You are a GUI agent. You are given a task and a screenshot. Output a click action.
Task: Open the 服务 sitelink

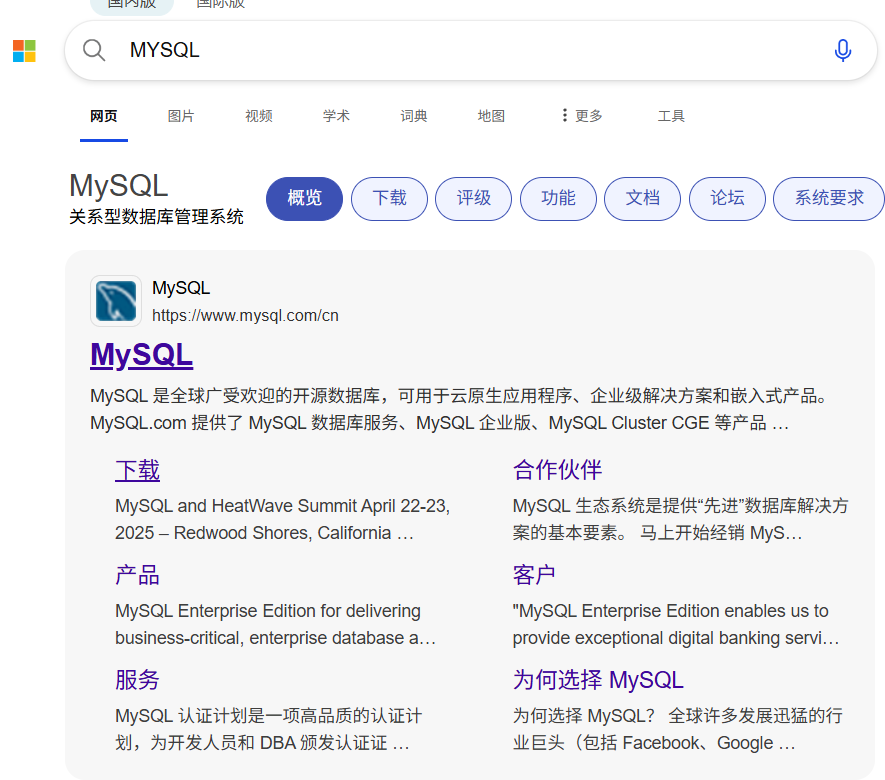(138, 680)
